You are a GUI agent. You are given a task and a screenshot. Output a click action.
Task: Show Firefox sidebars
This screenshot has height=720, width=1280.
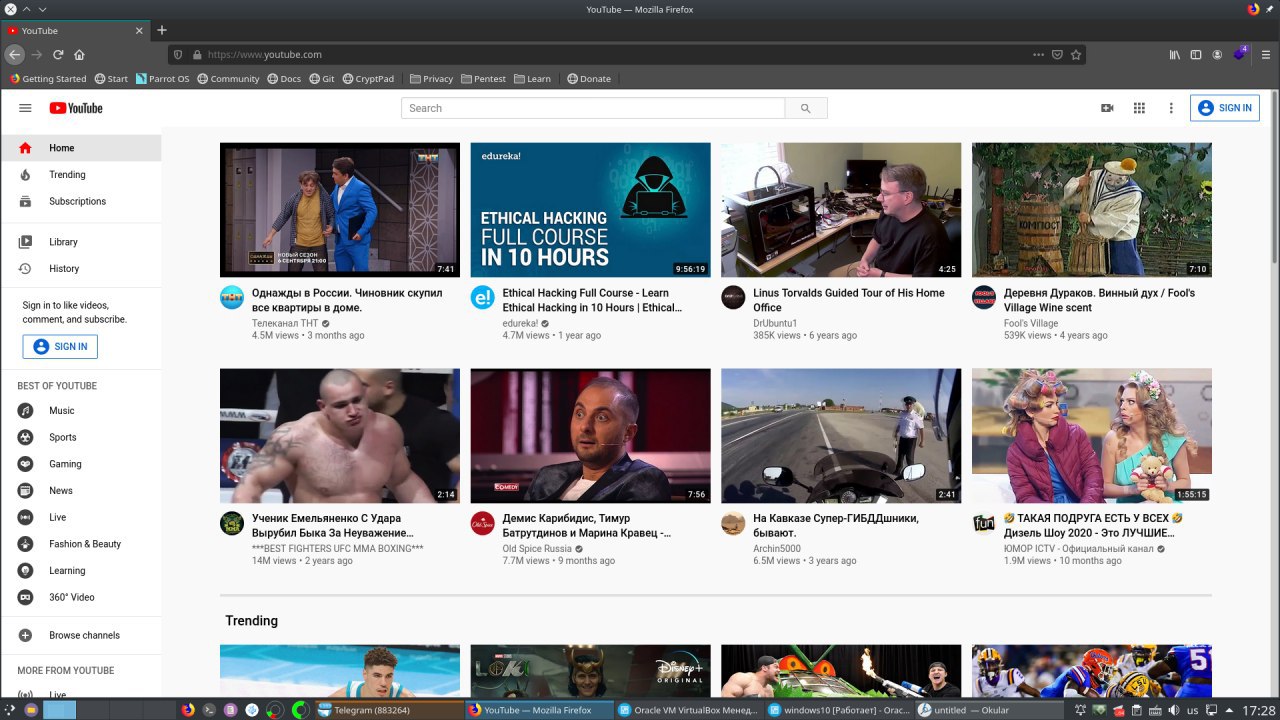pyautogui.click(x=1196, y=55)
